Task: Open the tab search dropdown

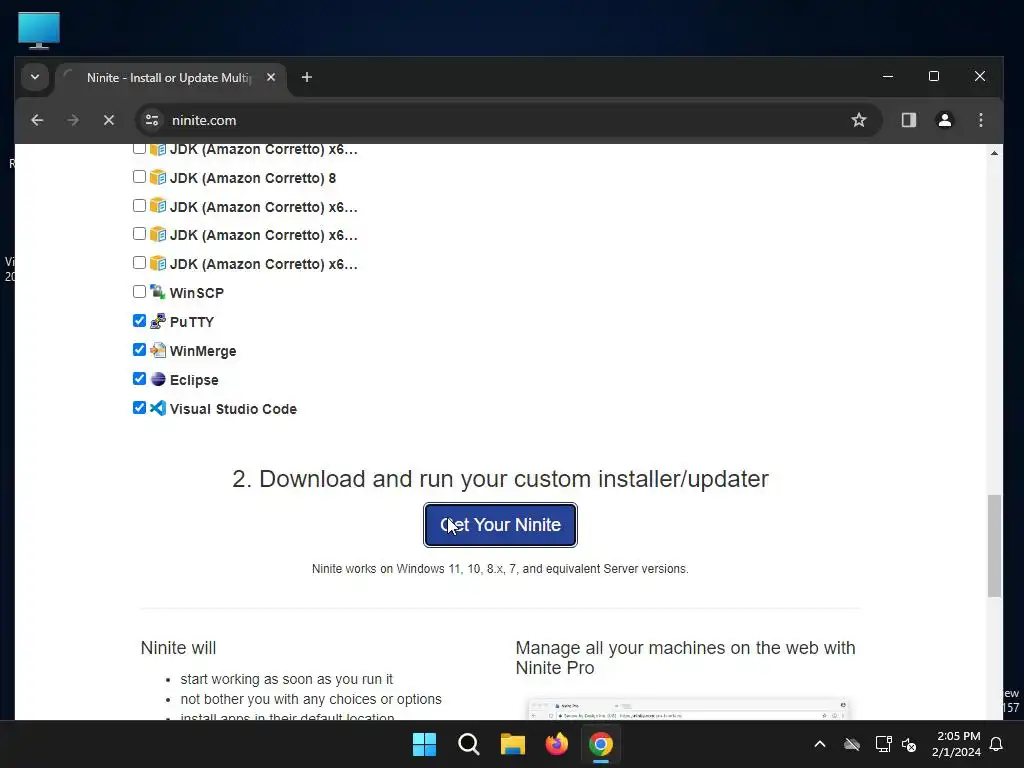Action: pos(35,77)
